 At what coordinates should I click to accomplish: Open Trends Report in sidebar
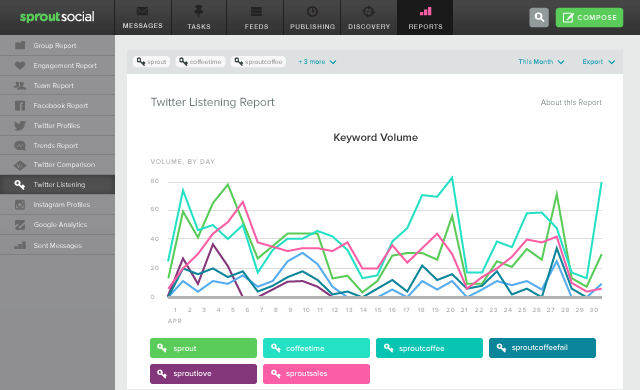click(57, 145)
